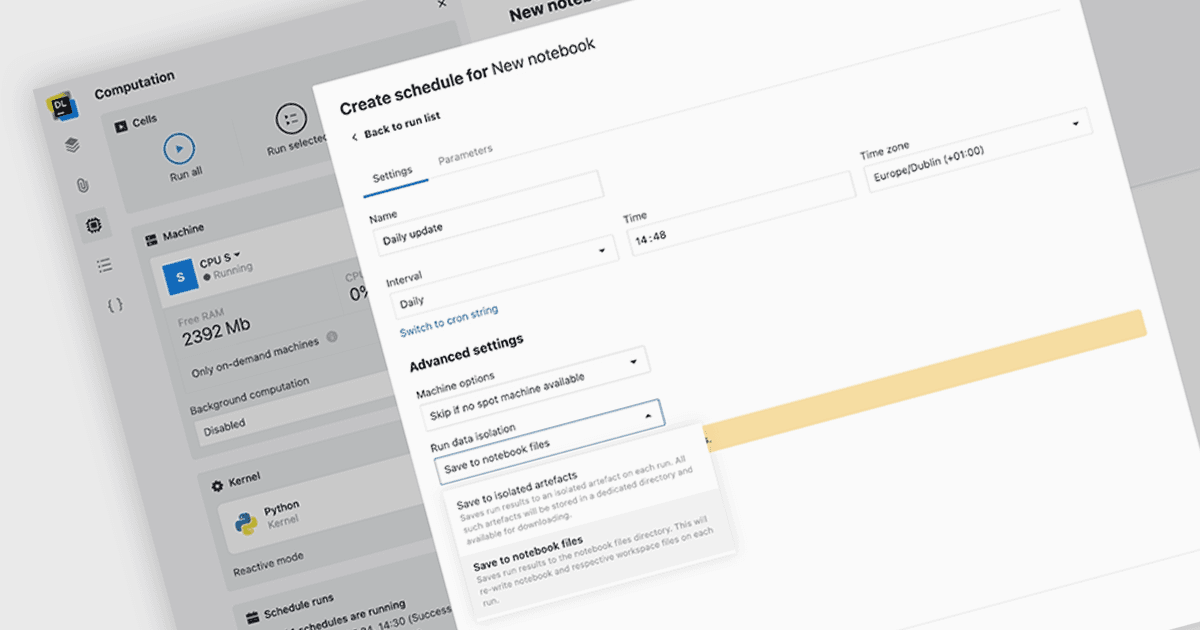Close the Computation panel with the X
The width and height of the screenshot is (1200, 630).
pos(443,4)
